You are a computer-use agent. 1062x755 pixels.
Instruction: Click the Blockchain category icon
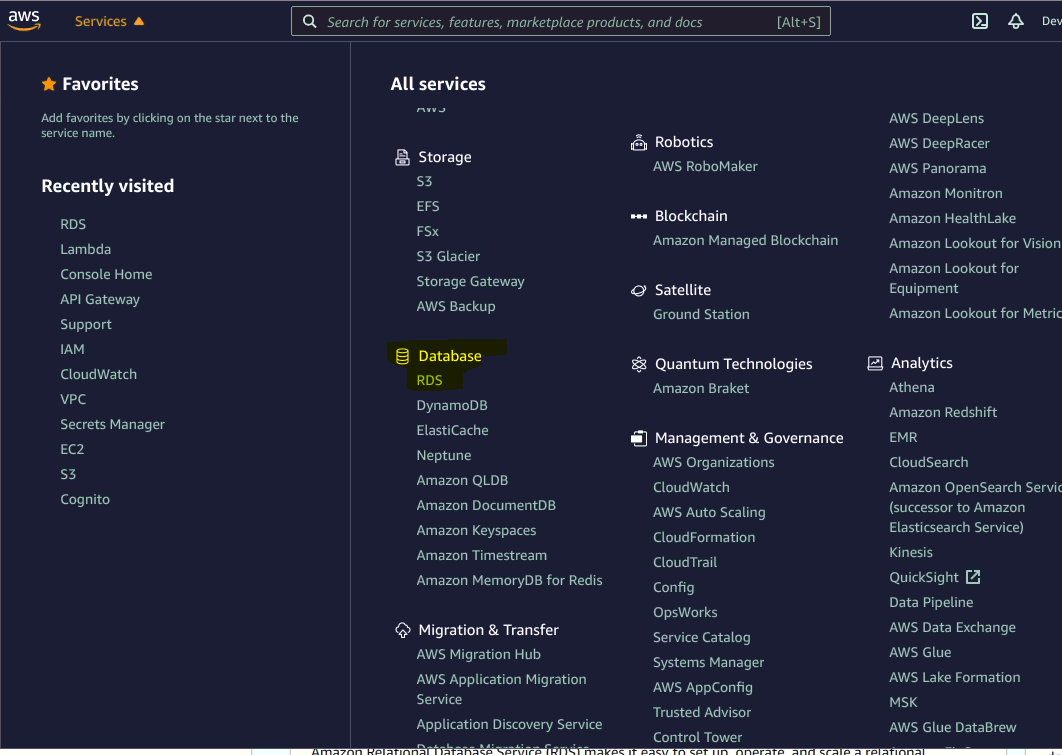[638, 215]
